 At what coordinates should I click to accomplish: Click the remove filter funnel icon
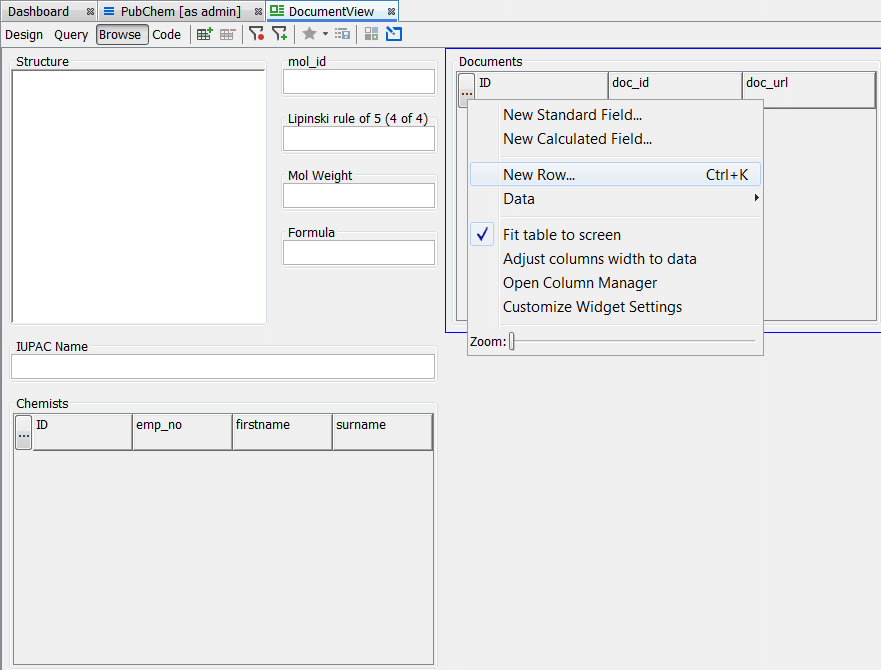point(258,33)
